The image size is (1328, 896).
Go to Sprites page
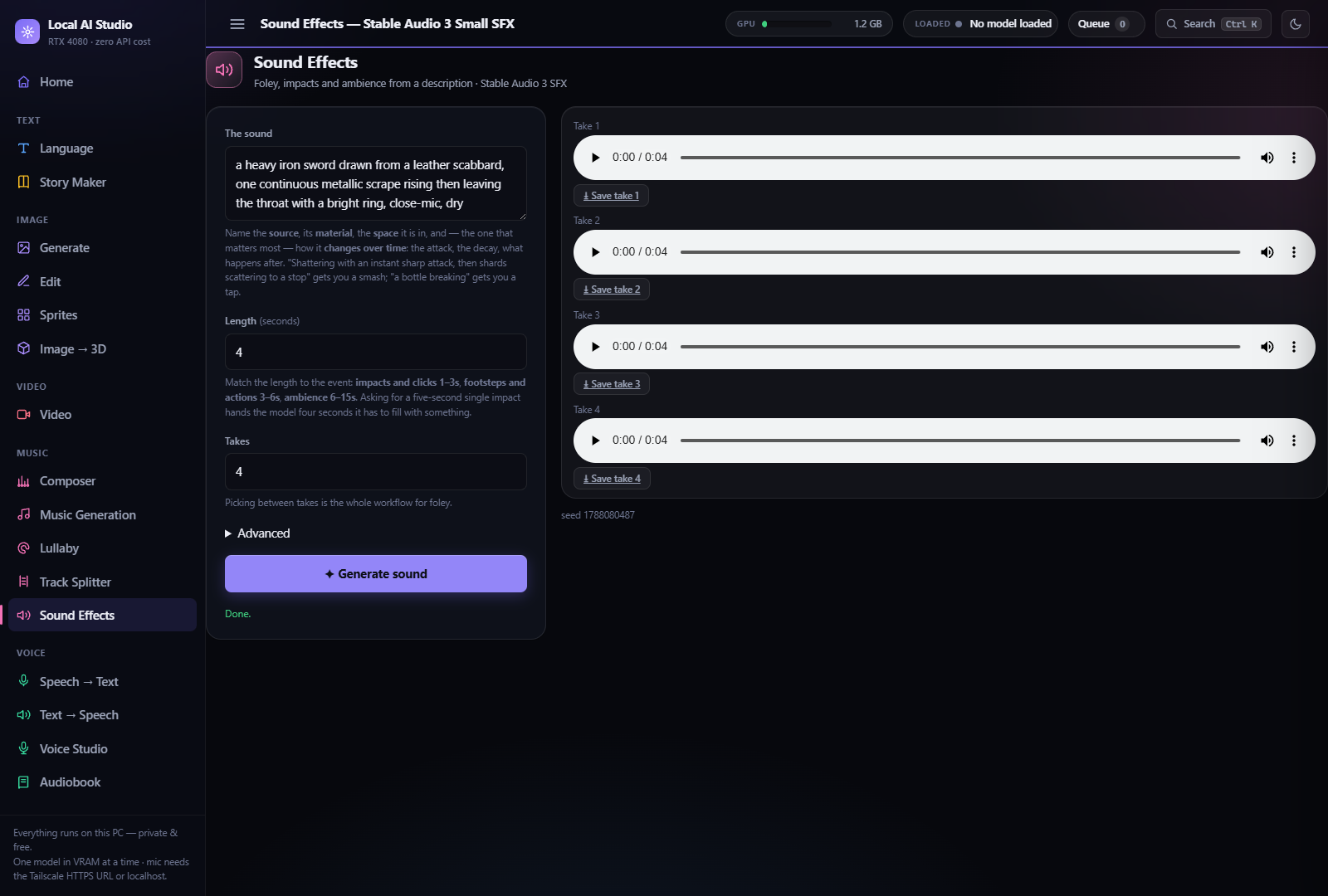[102, 315]
